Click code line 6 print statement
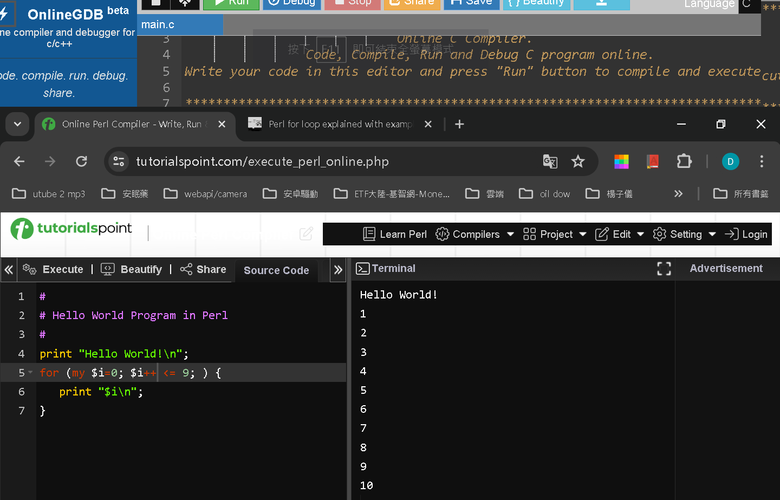Screen dimensions: 780x500 (x=101, y=392)
